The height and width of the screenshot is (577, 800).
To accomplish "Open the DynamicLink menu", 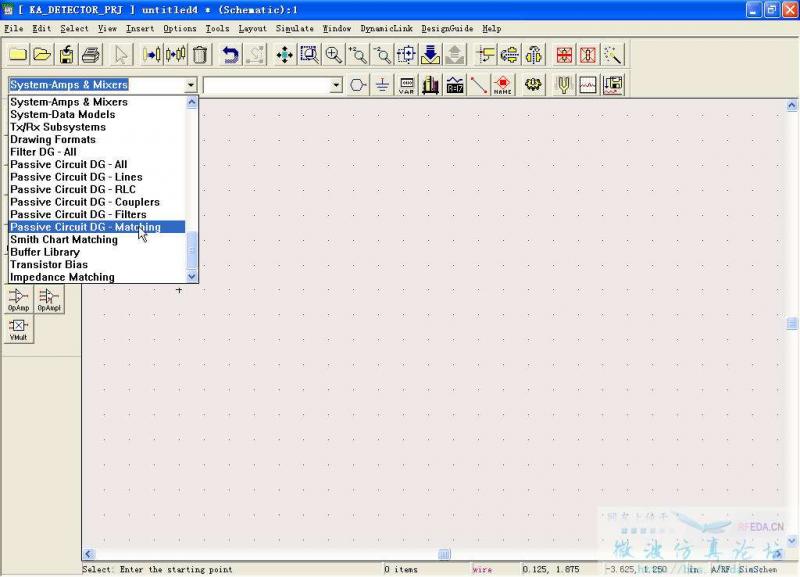I will (386, 29).
